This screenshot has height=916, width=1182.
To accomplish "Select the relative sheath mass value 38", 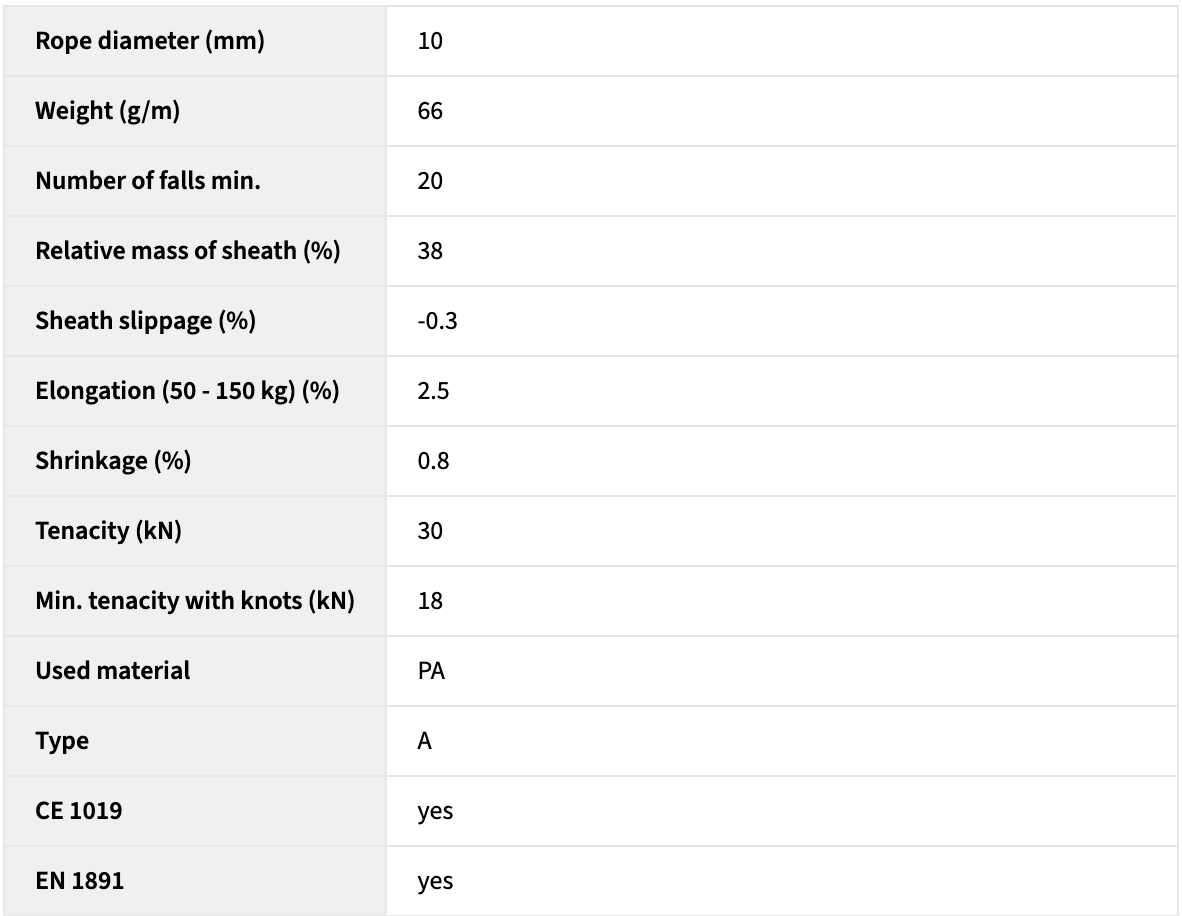I will [x=430, y=251].
